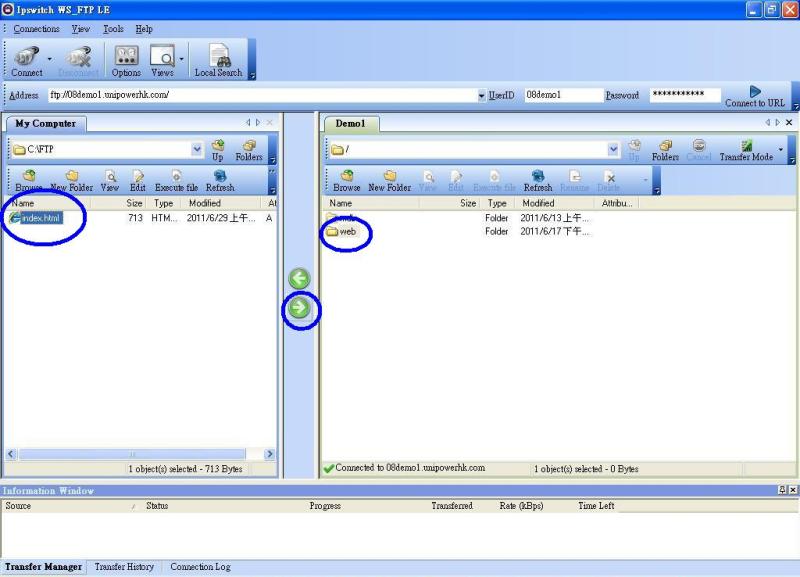Viewport: 800px width, 577px height.
Task: Pin the Information Window
Action: [782, 490]
